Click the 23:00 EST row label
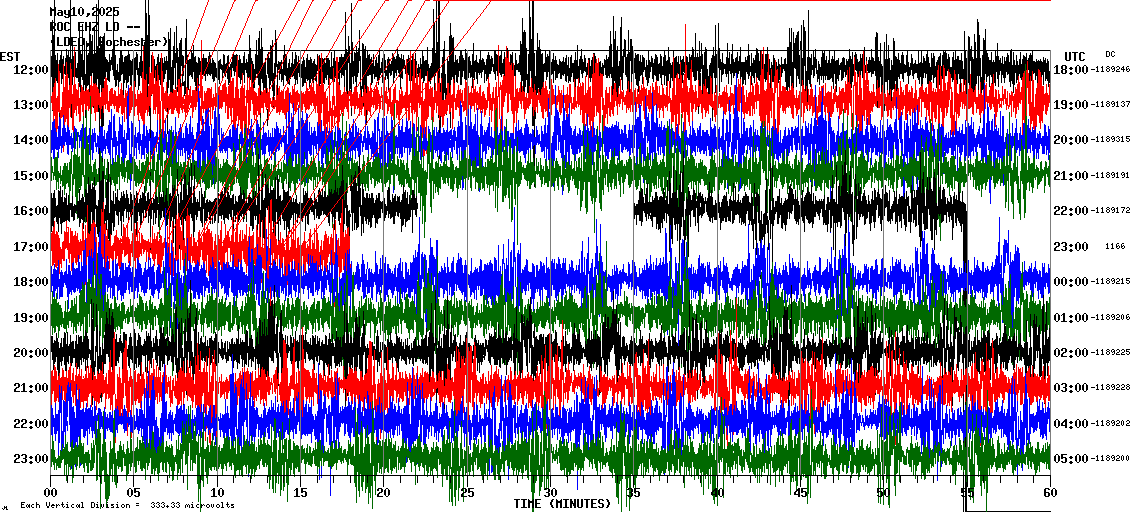The width and height of the screenshot is (1130, 519). click(x=32, y=459)
